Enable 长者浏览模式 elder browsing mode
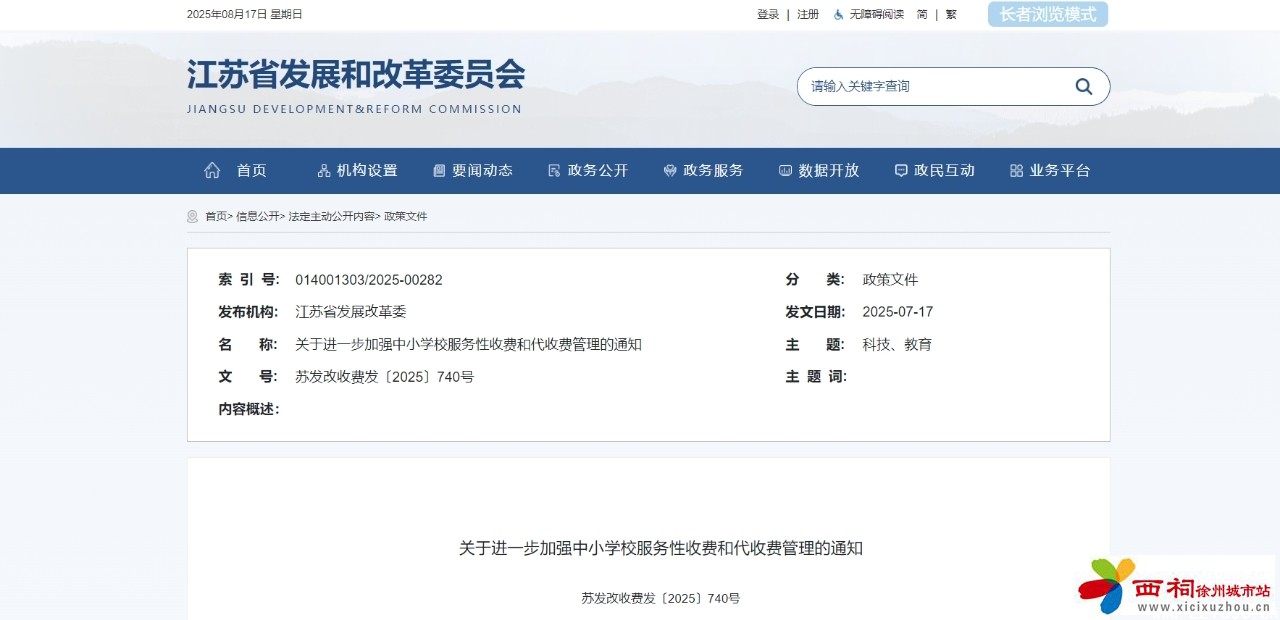 1047,14
